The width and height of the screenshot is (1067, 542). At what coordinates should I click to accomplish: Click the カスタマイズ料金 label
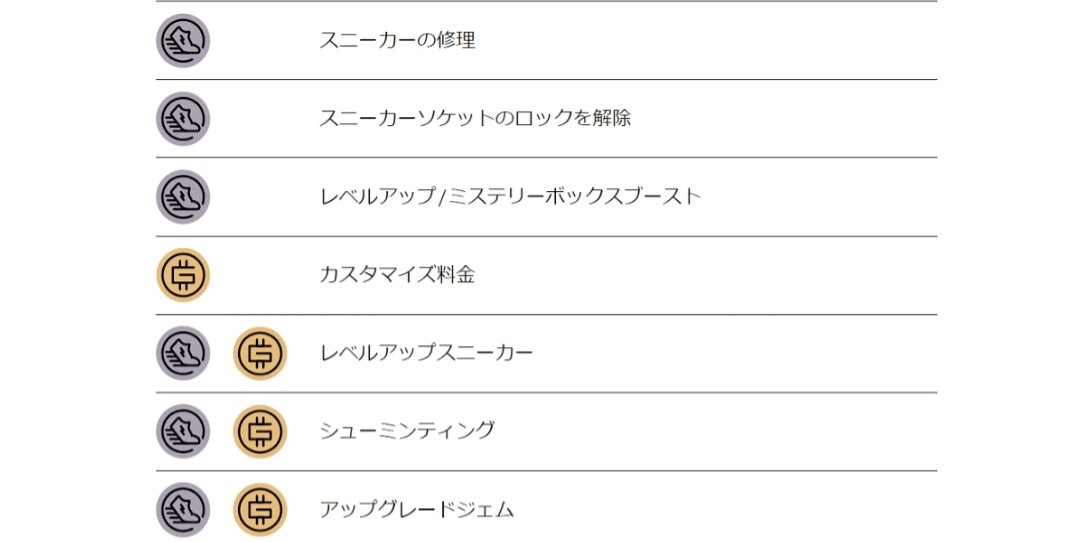pyautogui.click(x=397, y=275)
